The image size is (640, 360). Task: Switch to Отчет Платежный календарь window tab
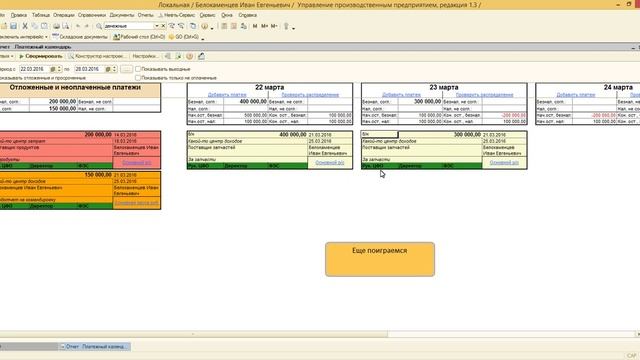tap(95, 347)
